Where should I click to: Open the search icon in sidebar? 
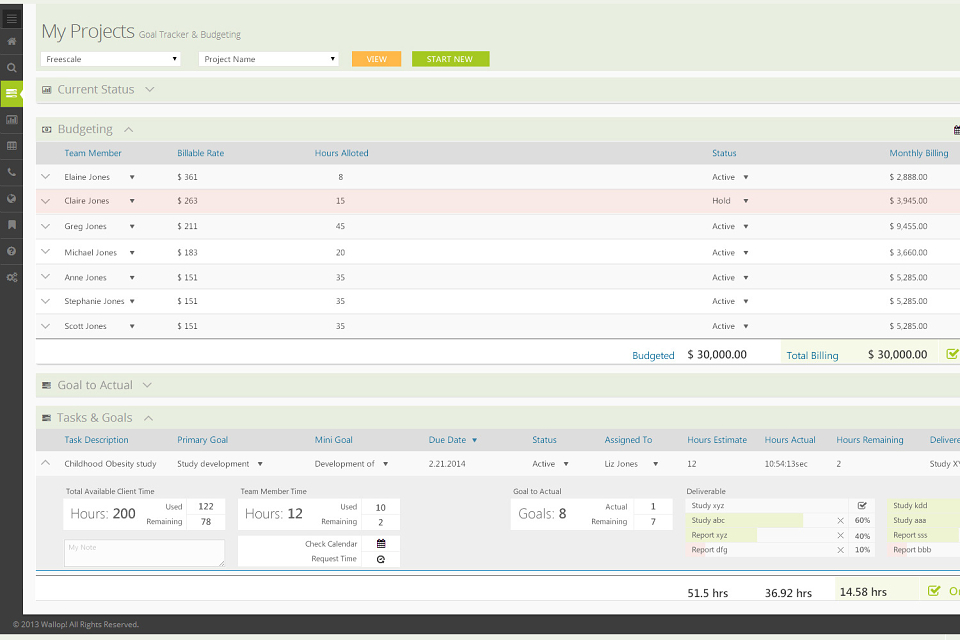click(11, 68)
